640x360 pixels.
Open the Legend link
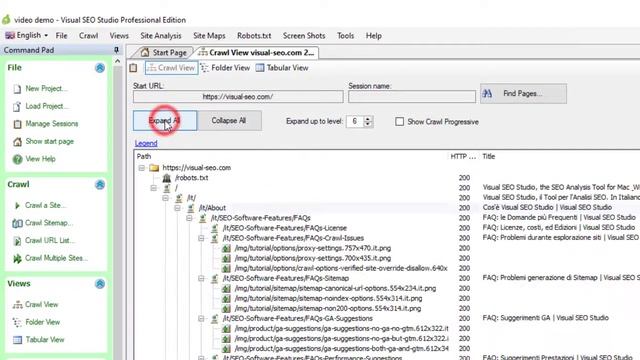(146, 143)
